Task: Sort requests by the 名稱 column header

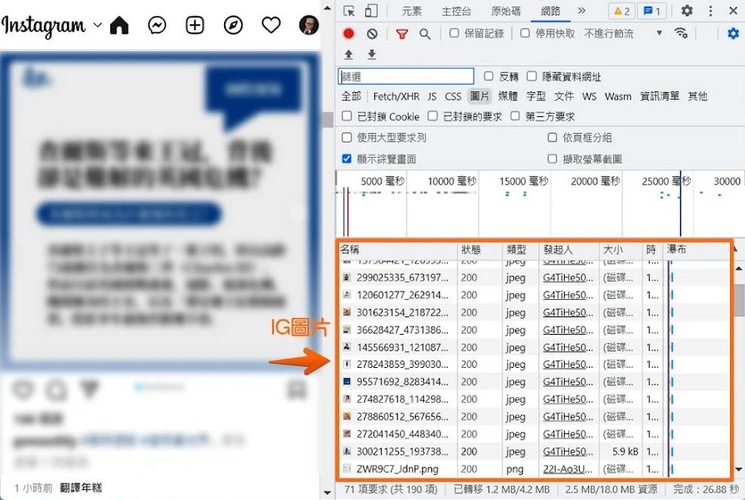Action: (x=397, y=250)
